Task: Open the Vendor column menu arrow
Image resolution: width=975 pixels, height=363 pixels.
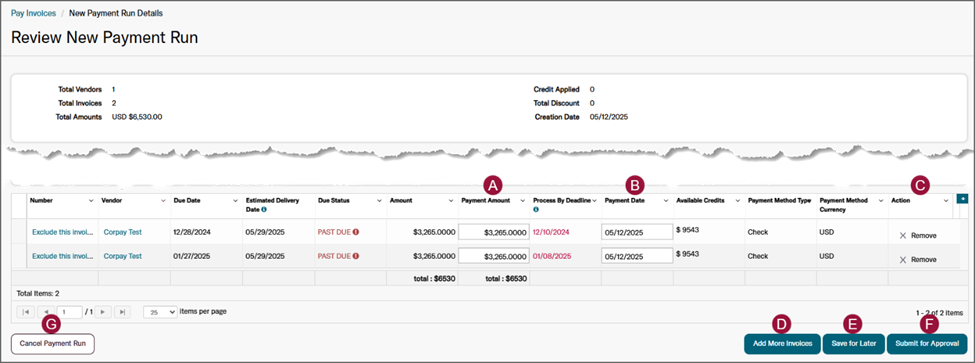Action: tap(164, 201)
